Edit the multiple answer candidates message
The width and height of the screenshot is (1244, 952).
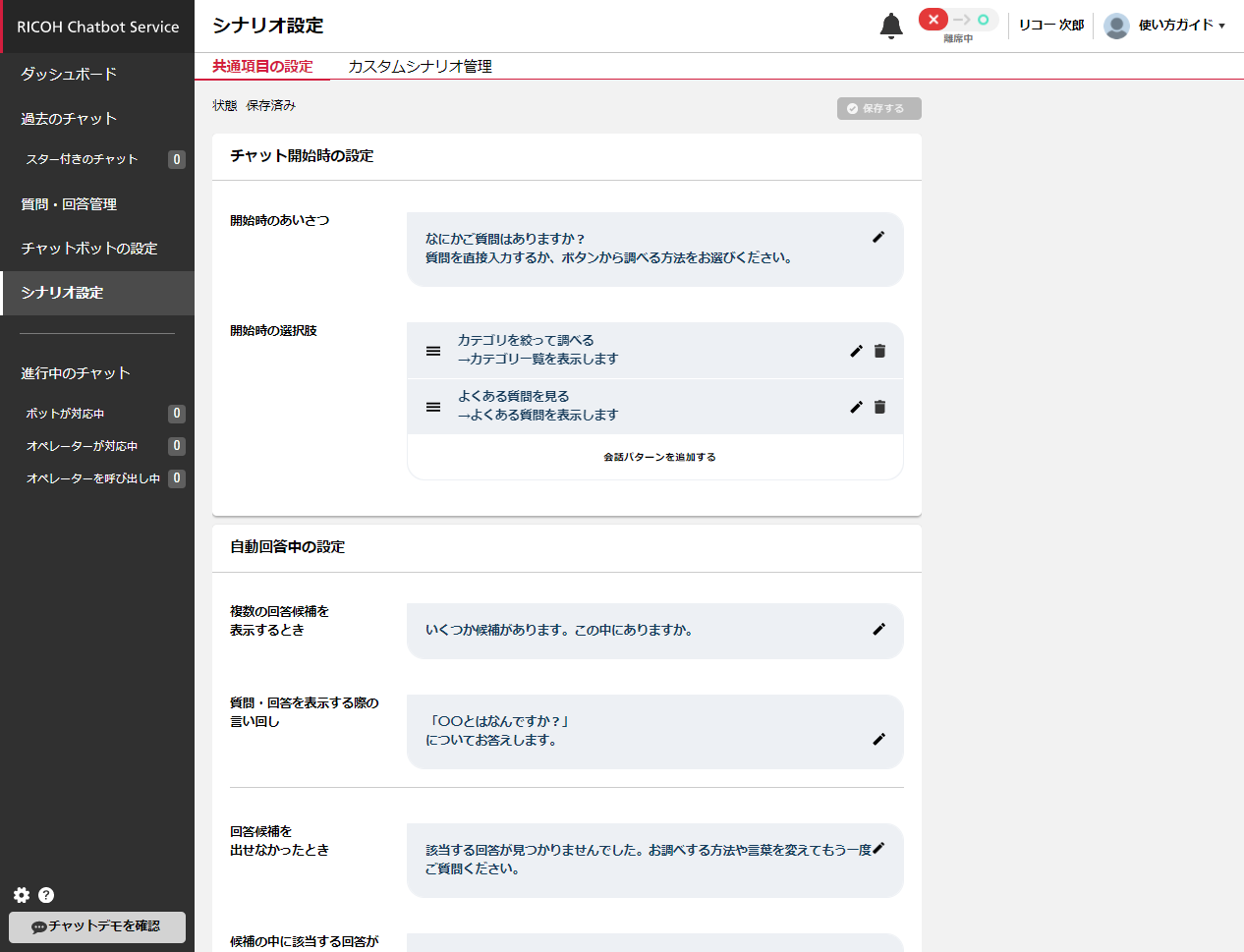[878, 629]
